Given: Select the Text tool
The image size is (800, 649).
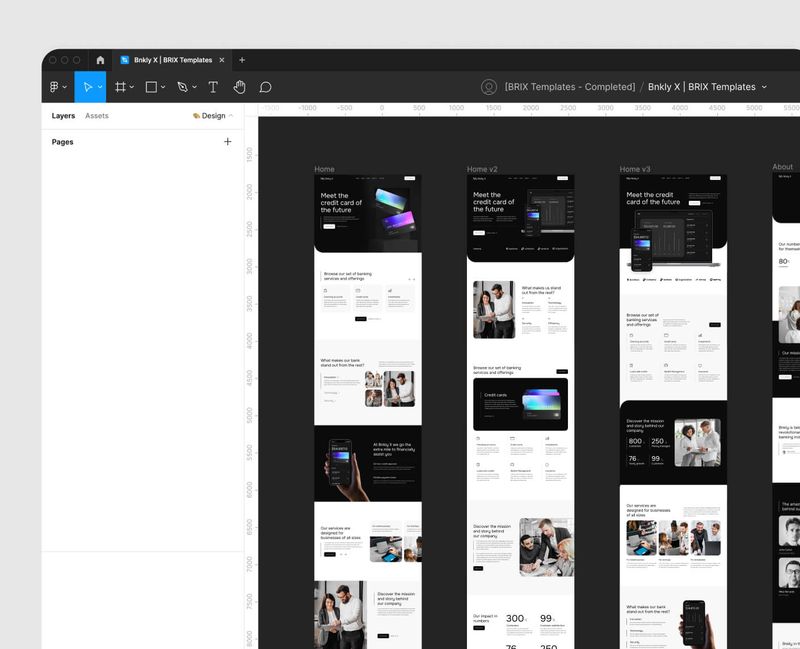Looking at the screenshot, I should click(x=213, y=87).
